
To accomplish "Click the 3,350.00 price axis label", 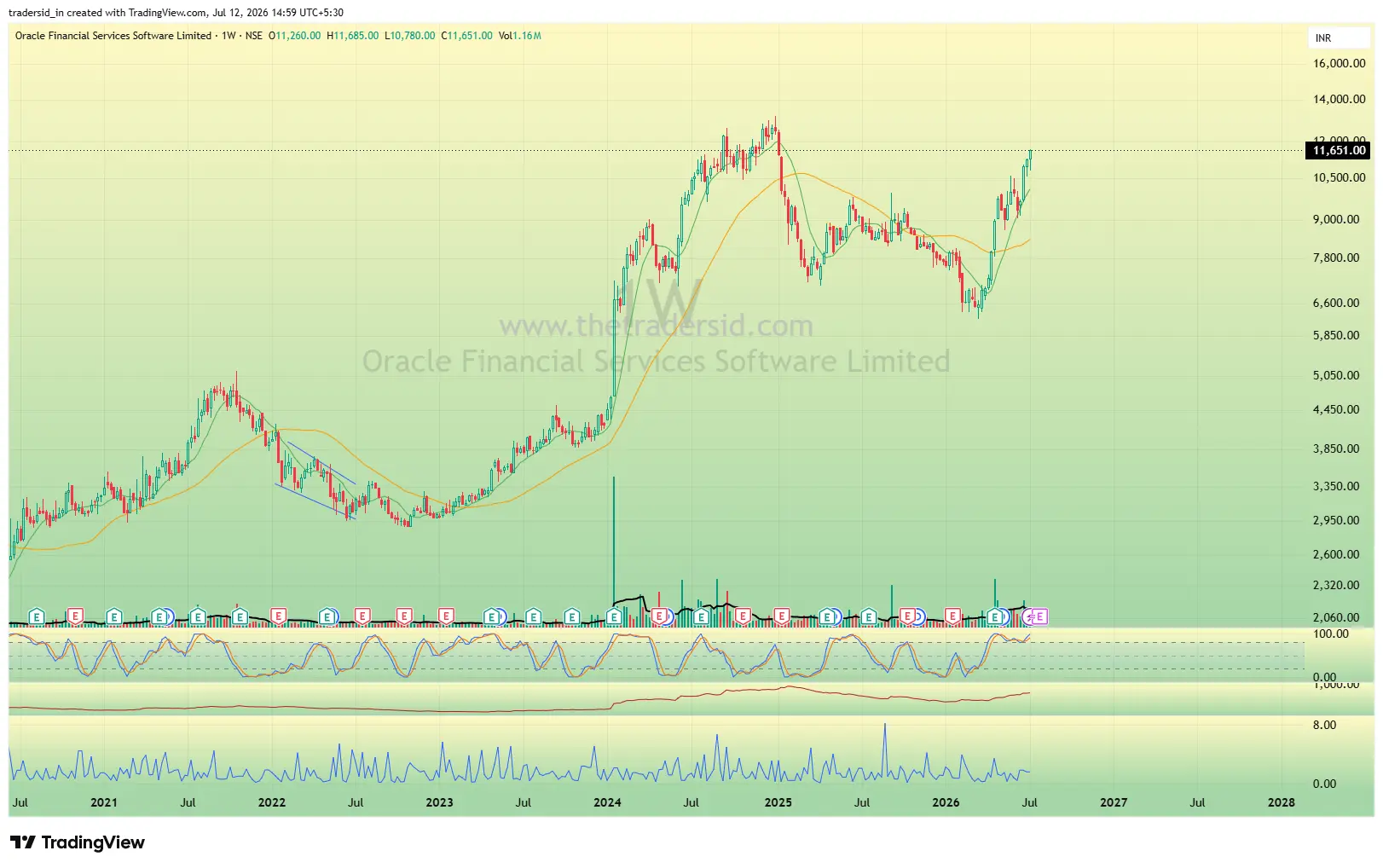I will point(1336,486).
